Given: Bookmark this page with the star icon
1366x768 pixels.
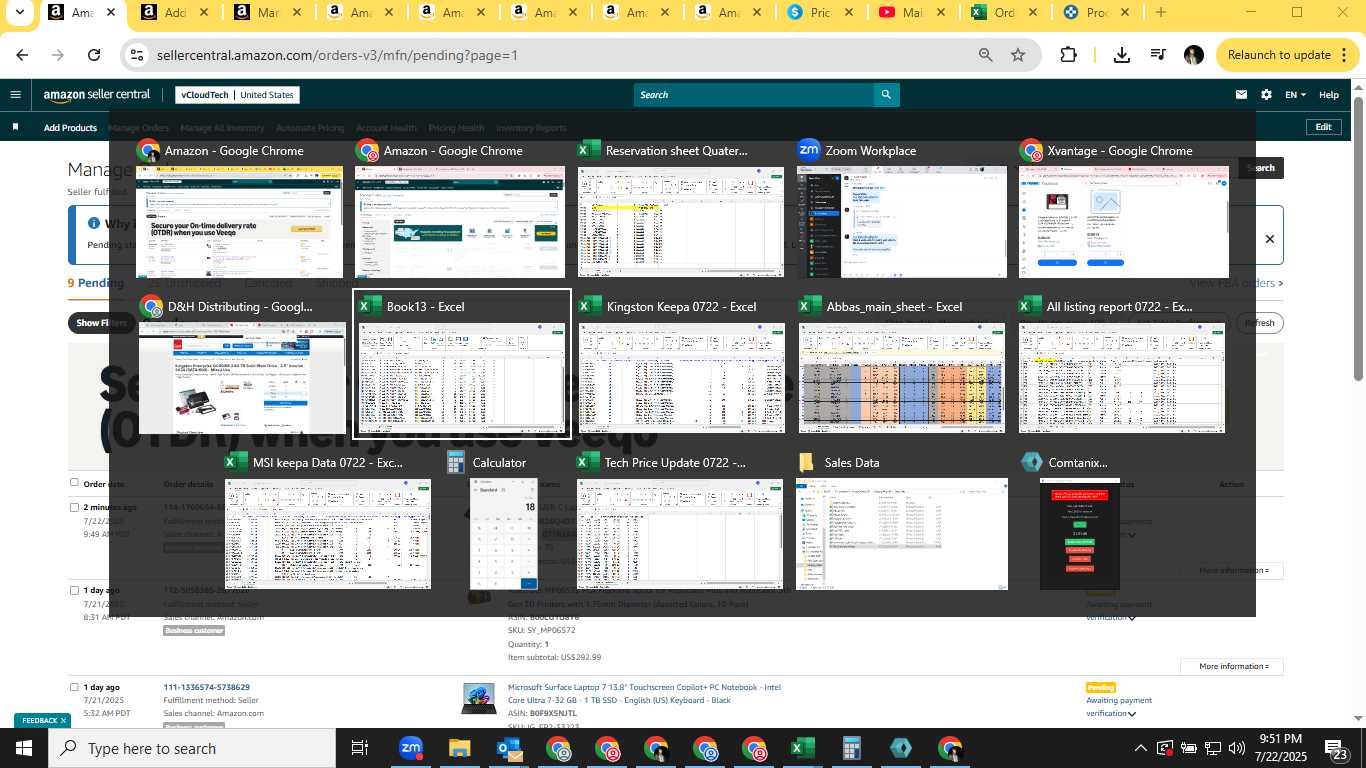Looking at the screenshot, I should [x=1018, y=55].
